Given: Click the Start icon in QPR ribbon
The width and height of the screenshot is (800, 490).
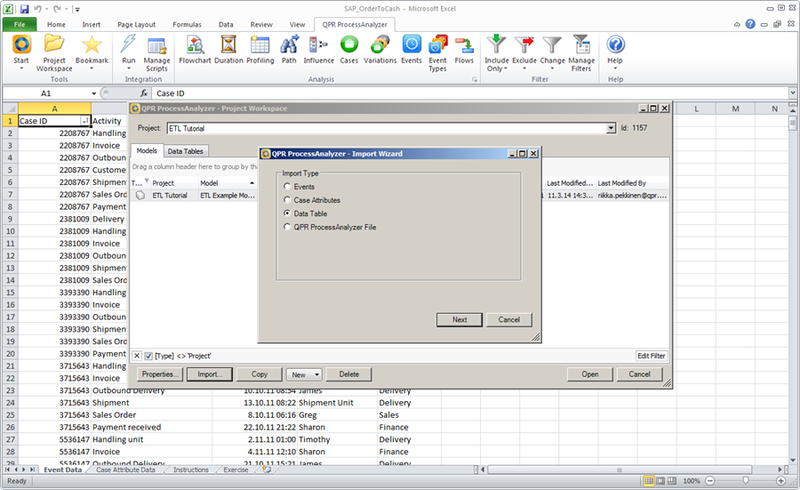Looking at the screenshot, I should [21, 45].
